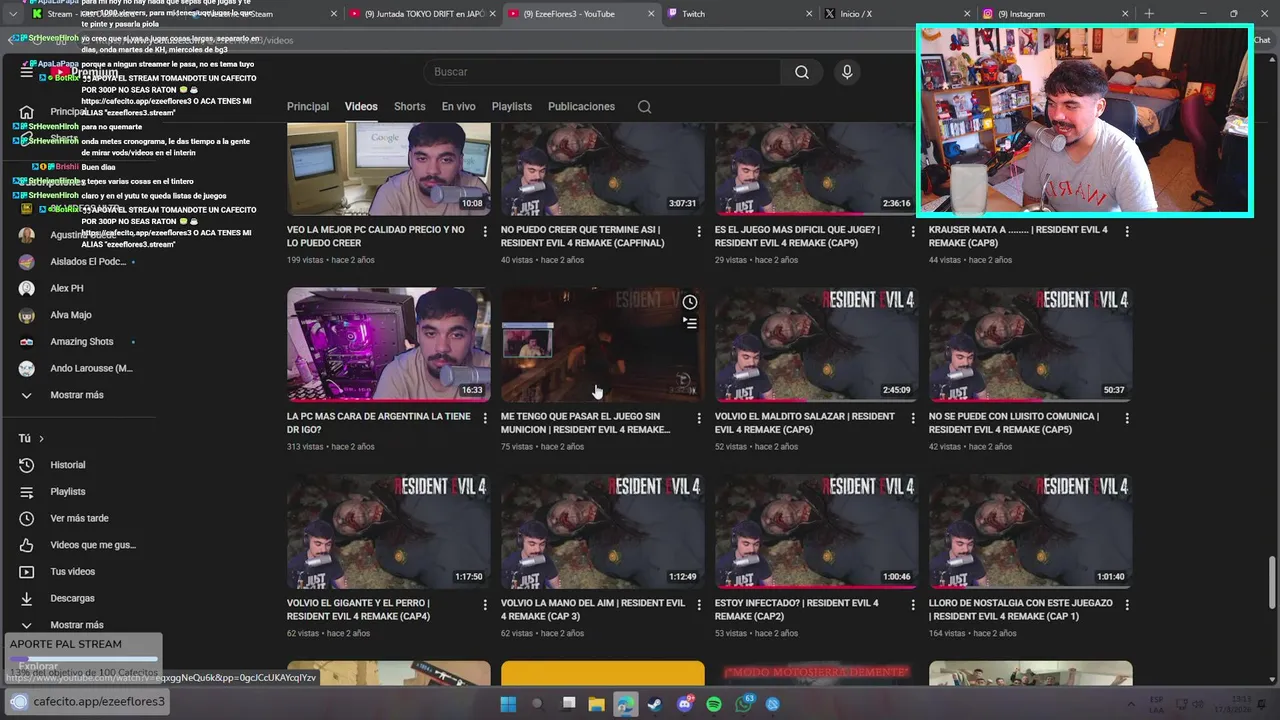Open Ver más tarde in sidebar
The image size is (1280, 720).
78,518
